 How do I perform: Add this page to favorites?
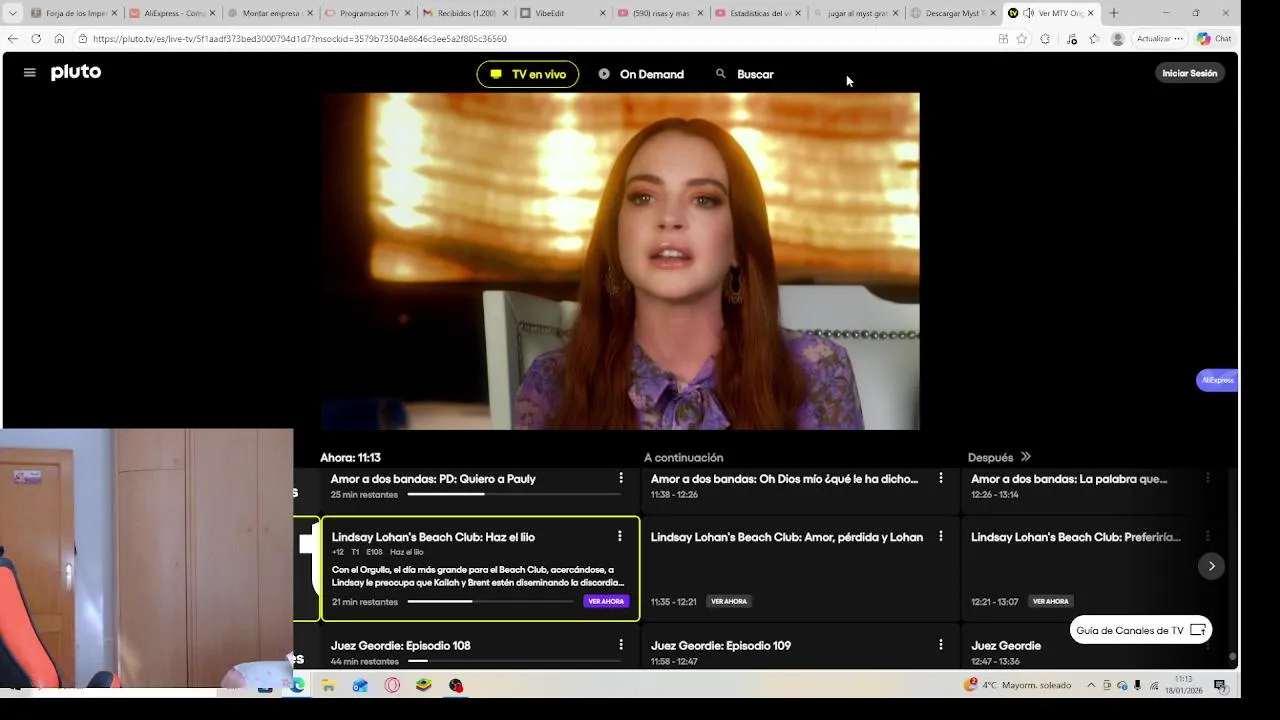(x=1021, y=39)
